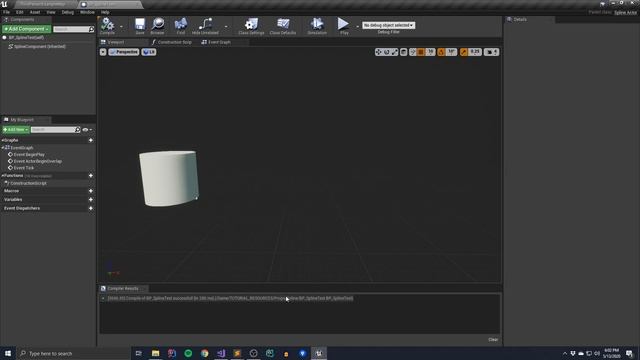Add a new graph with the plus icon
Image resolution: width=640 pixels, height=360 pixels.
tap(91, 140)
